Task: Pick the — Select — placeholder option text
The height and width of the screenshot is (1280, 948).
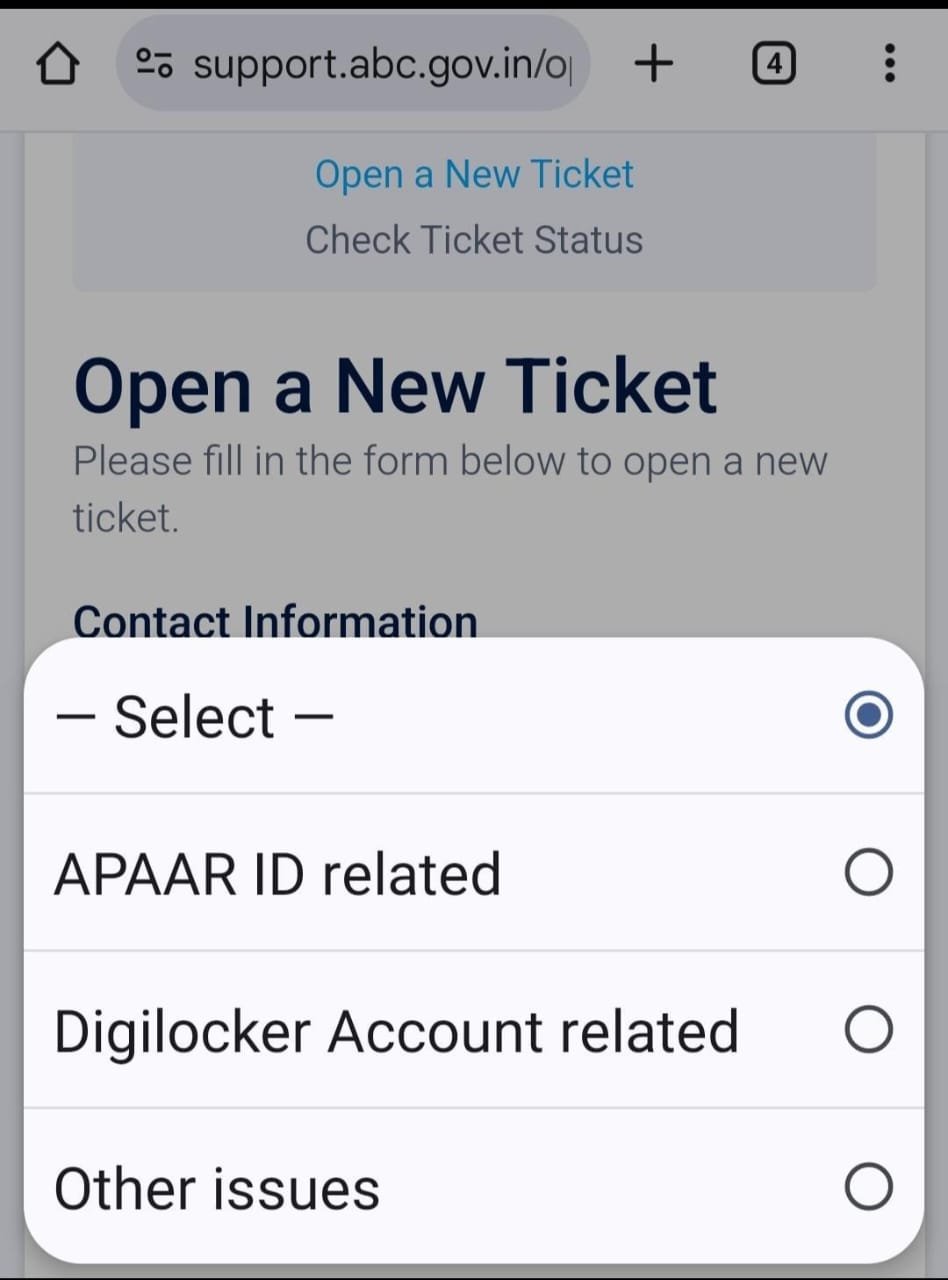Action: coord(195,716)
